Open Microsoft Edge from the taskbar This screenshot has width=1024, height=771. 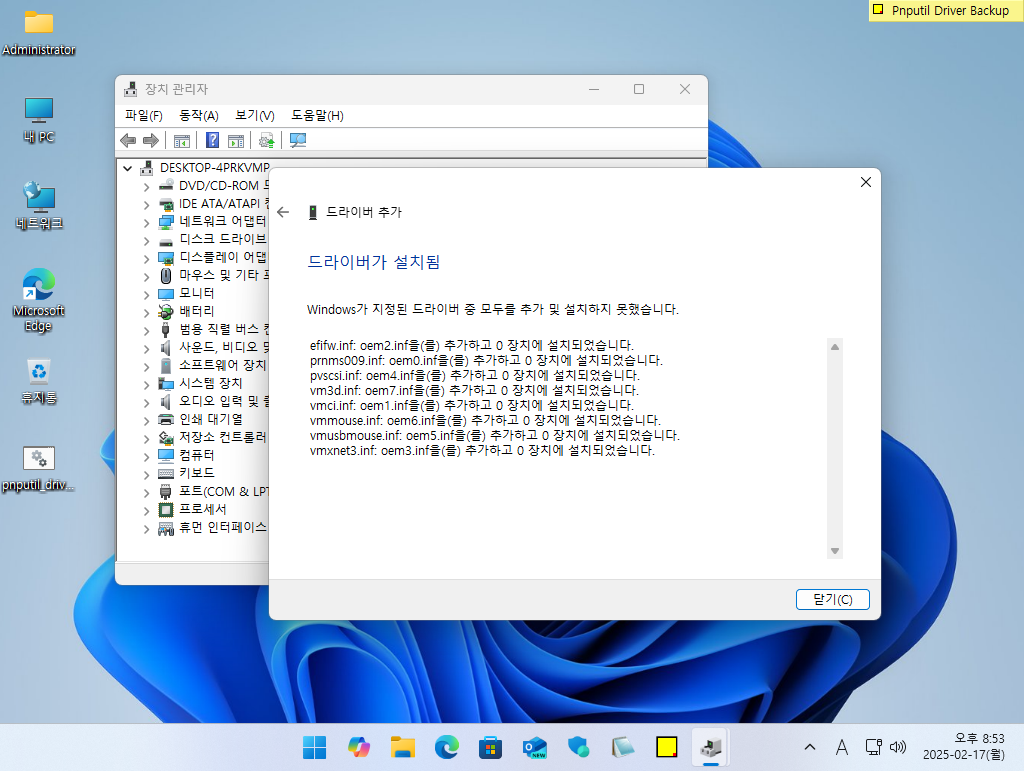[447, 747]
